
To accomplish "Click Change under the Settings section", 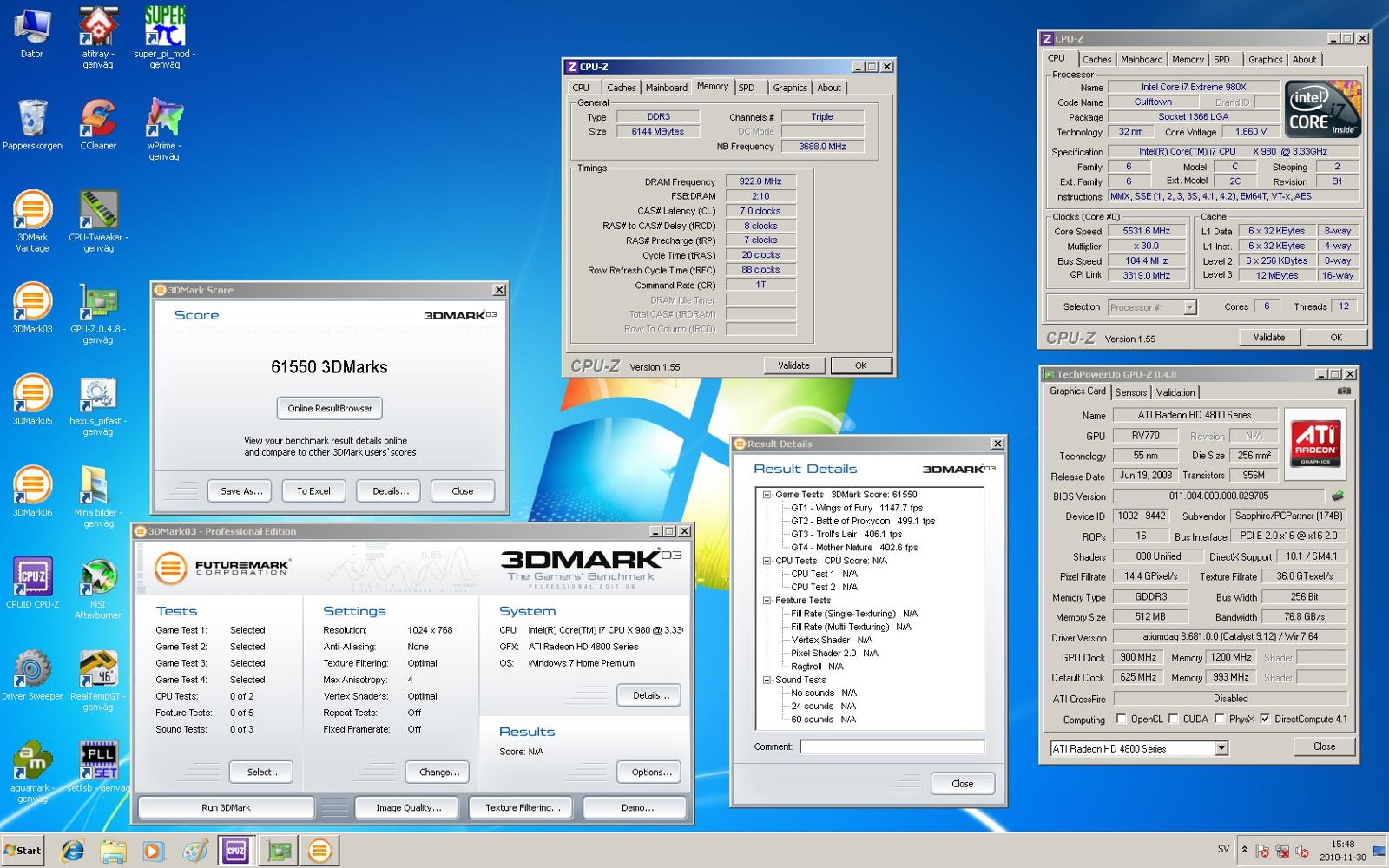I will (438, 772).
